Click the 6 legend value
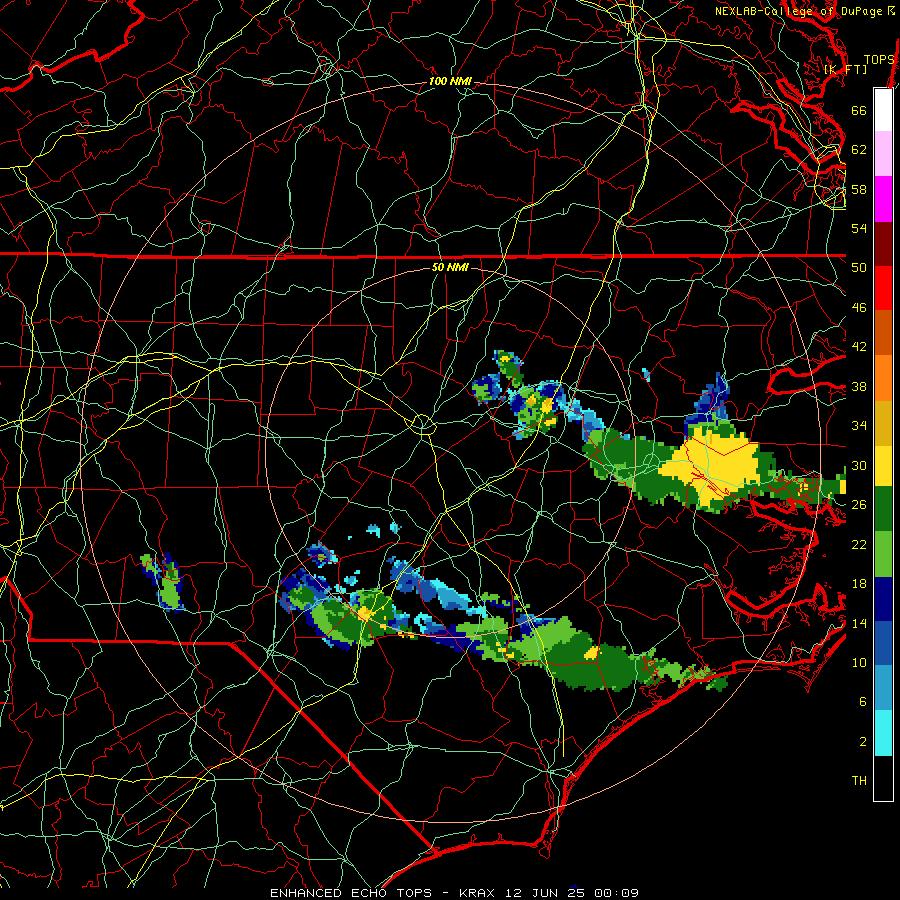The width and height of the screenshot is (900, 900). 862,701
